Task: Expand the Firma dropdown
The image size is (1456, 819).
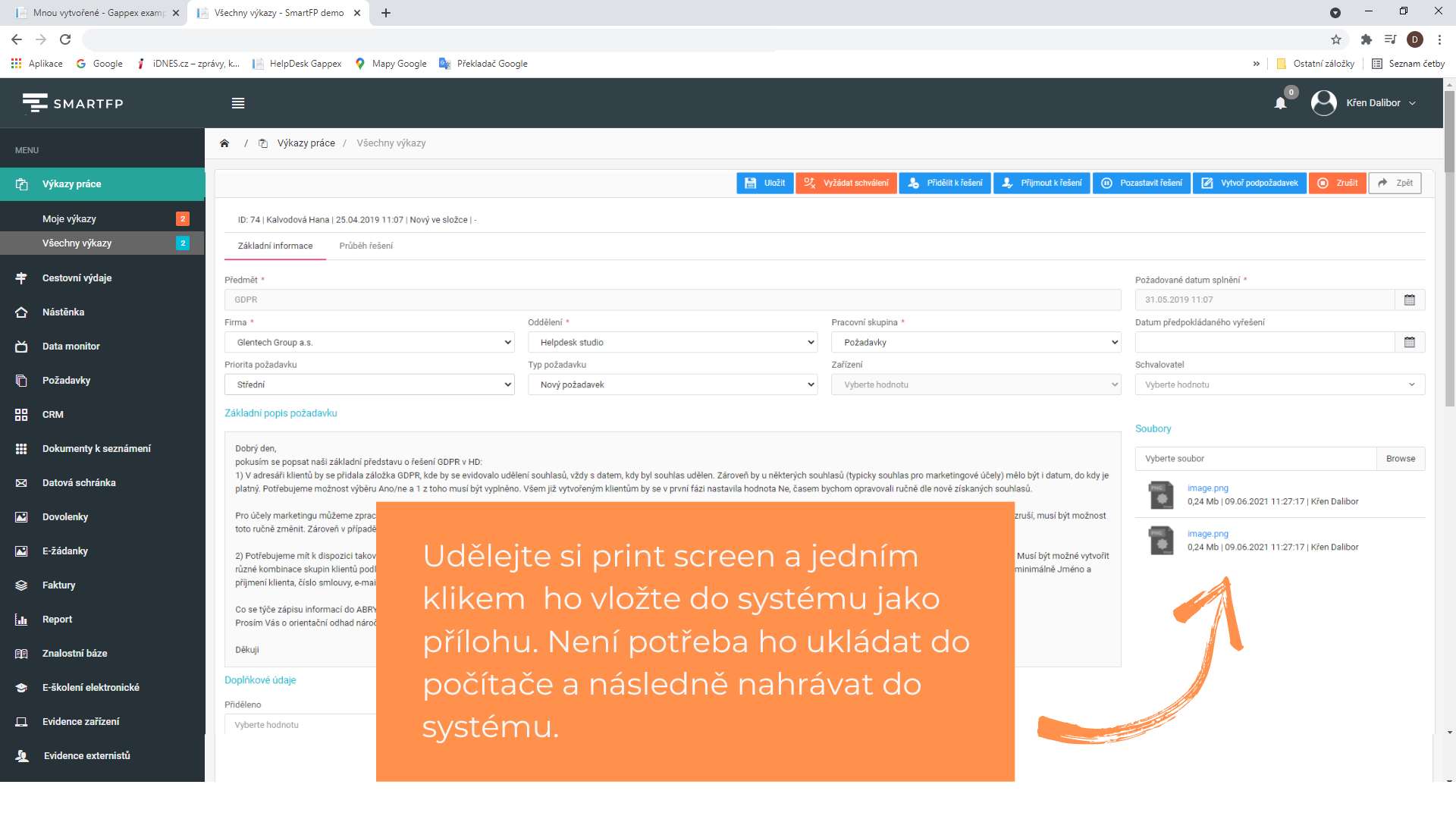Action: [x=369, y=342]
